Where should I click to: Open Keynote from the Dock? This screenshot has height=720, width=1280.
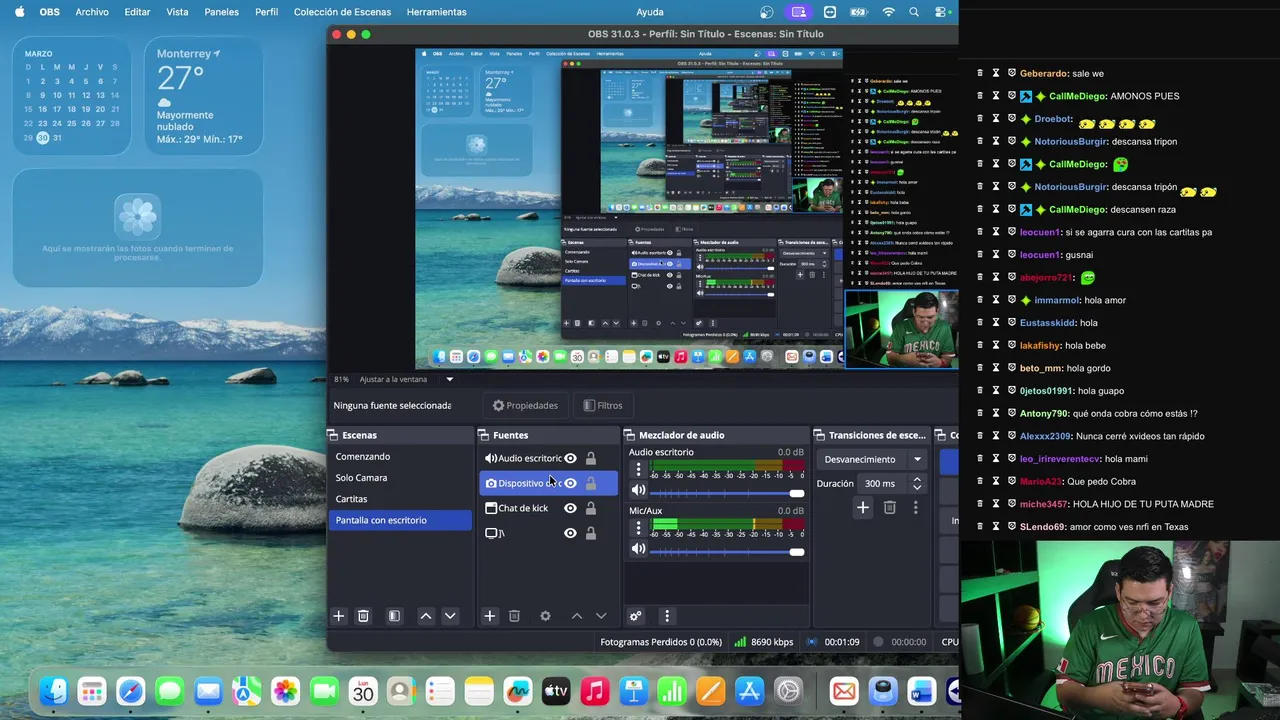[633, 691]
